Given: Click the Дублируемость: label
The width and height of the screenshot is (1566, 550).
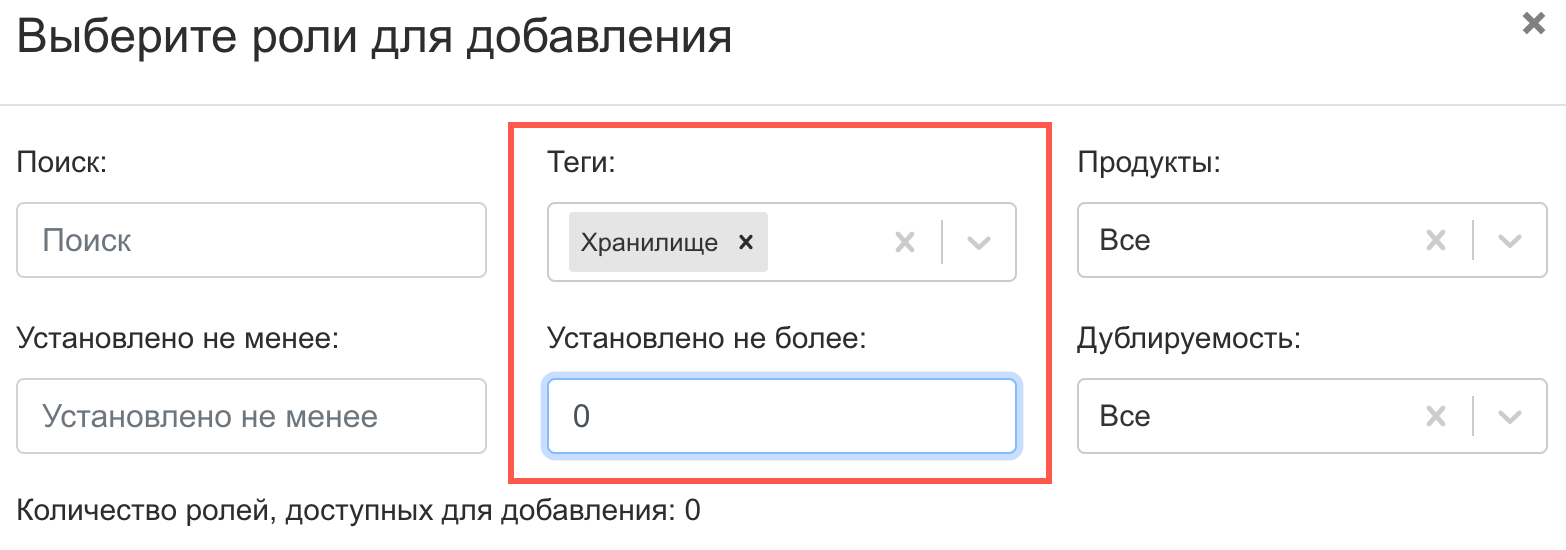Looking at the screenshot, I should [1188, 338].
